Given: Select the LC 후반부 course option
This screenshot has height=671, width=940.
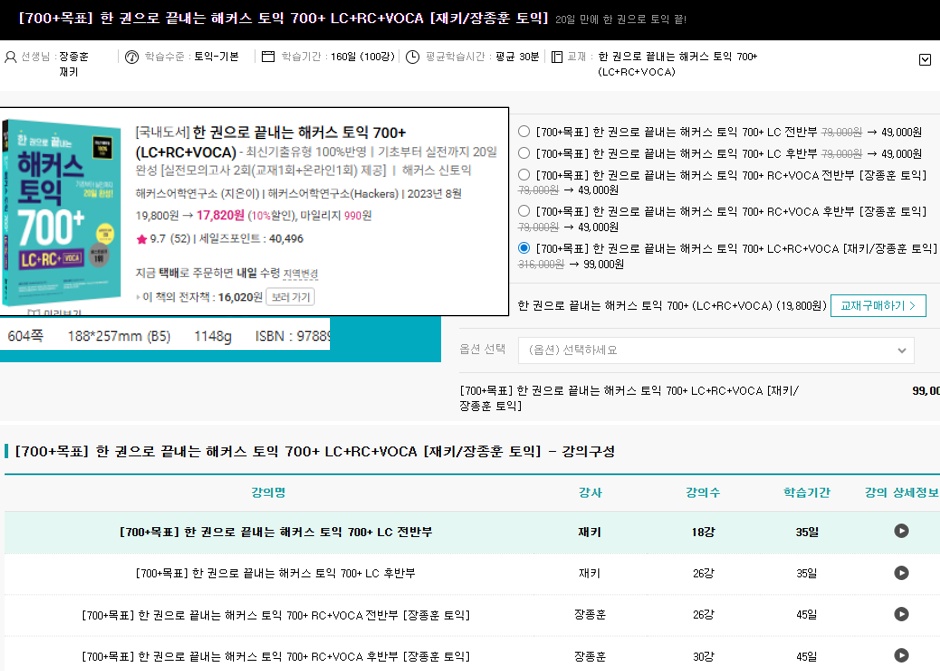Looking at the screenshot, I should click(524, 153).
